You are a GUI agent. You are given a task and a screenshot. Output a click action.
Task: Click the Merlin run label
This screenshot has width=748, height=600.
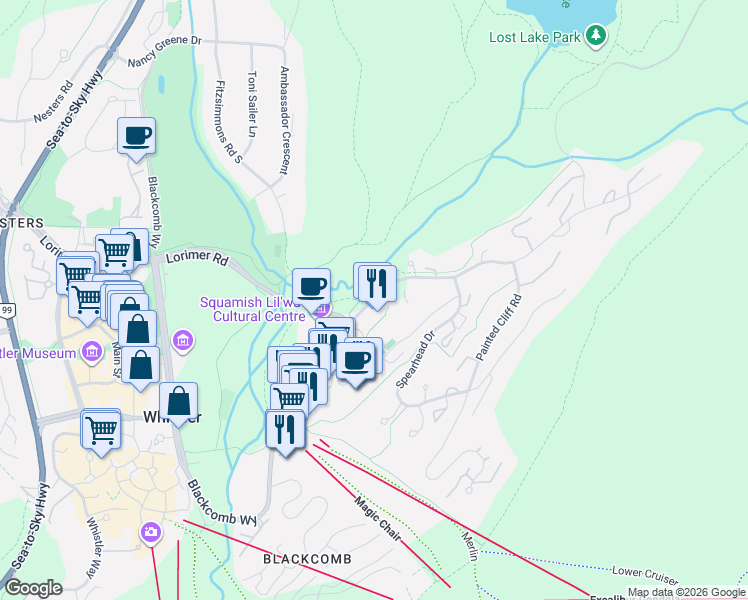469,547
